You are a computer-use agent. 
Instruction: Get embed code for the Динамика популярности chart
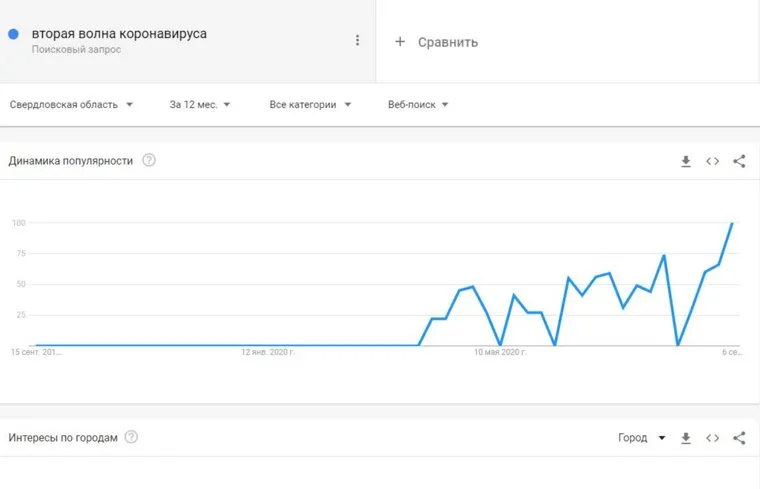click(x=713, y=161)
